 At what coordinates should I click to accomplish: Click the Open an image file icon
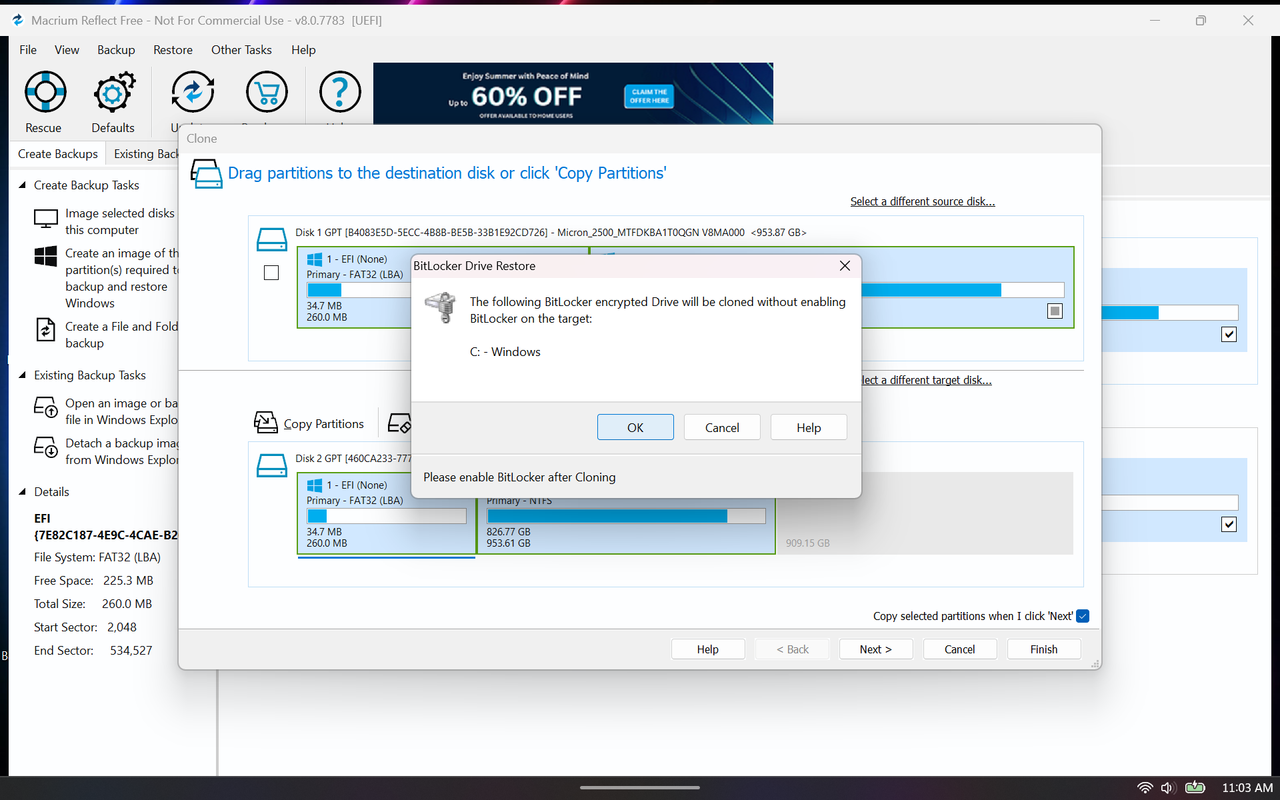(46, 408)
